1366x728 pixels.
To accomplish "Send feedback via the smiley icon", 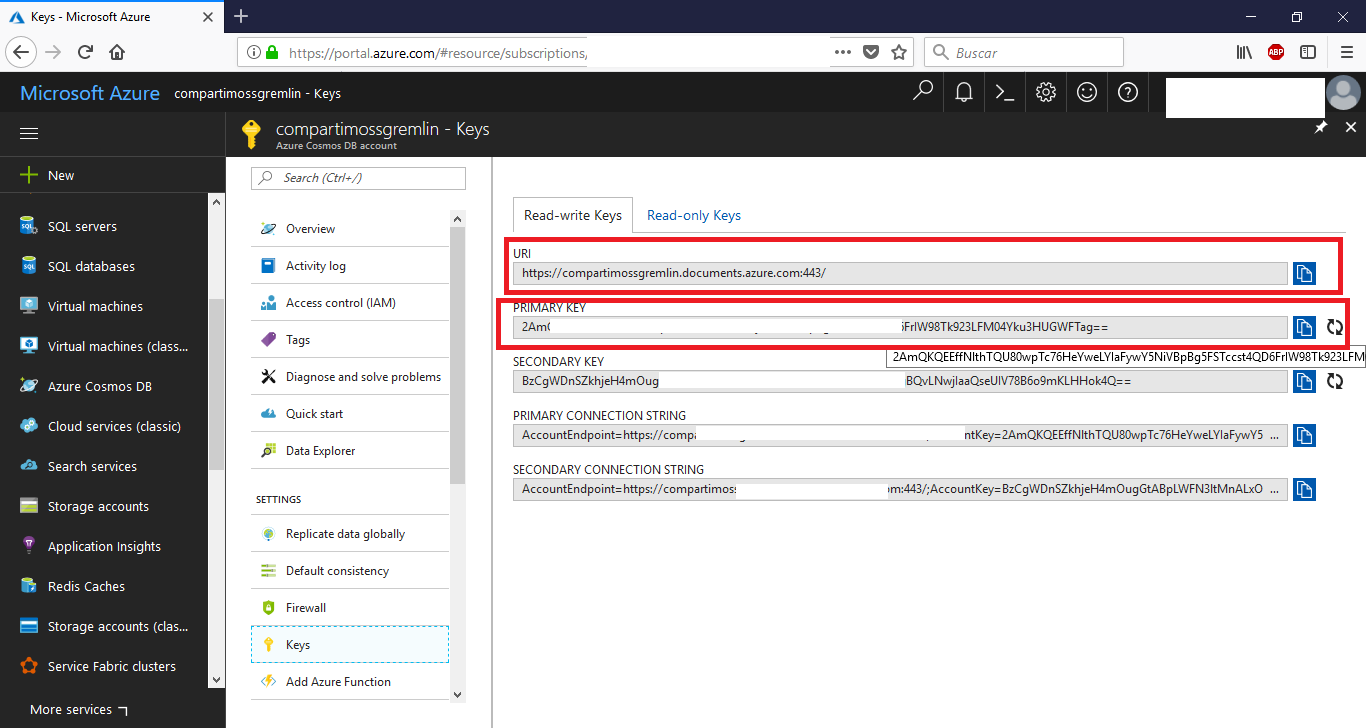I will pyautogui.click(x=1086, y=91).
